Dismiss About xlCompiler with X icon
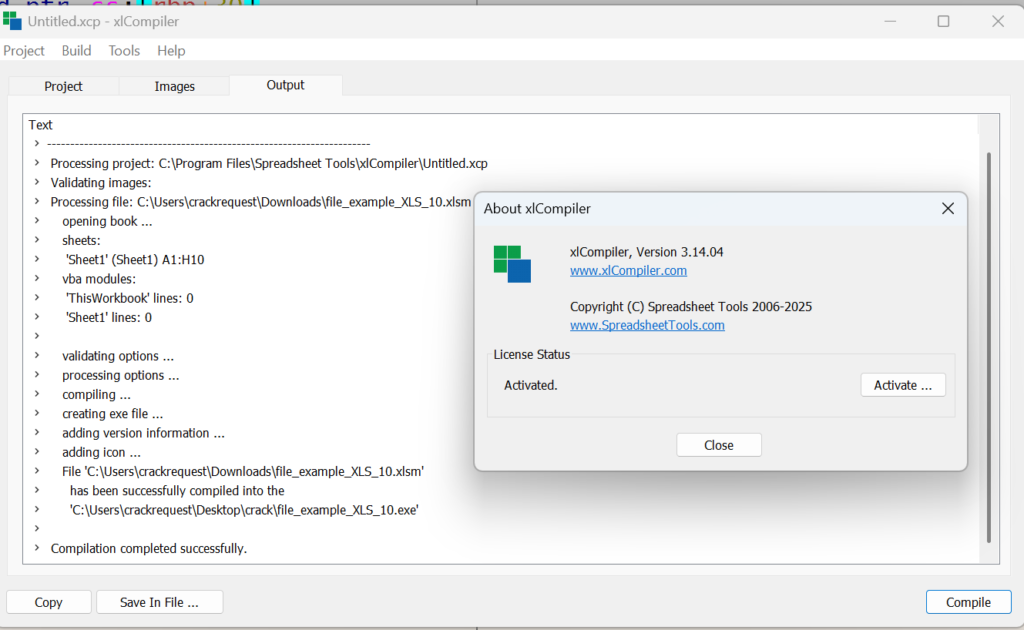Viewport: 1024px width, 630px height. click(x=948, y=208)
